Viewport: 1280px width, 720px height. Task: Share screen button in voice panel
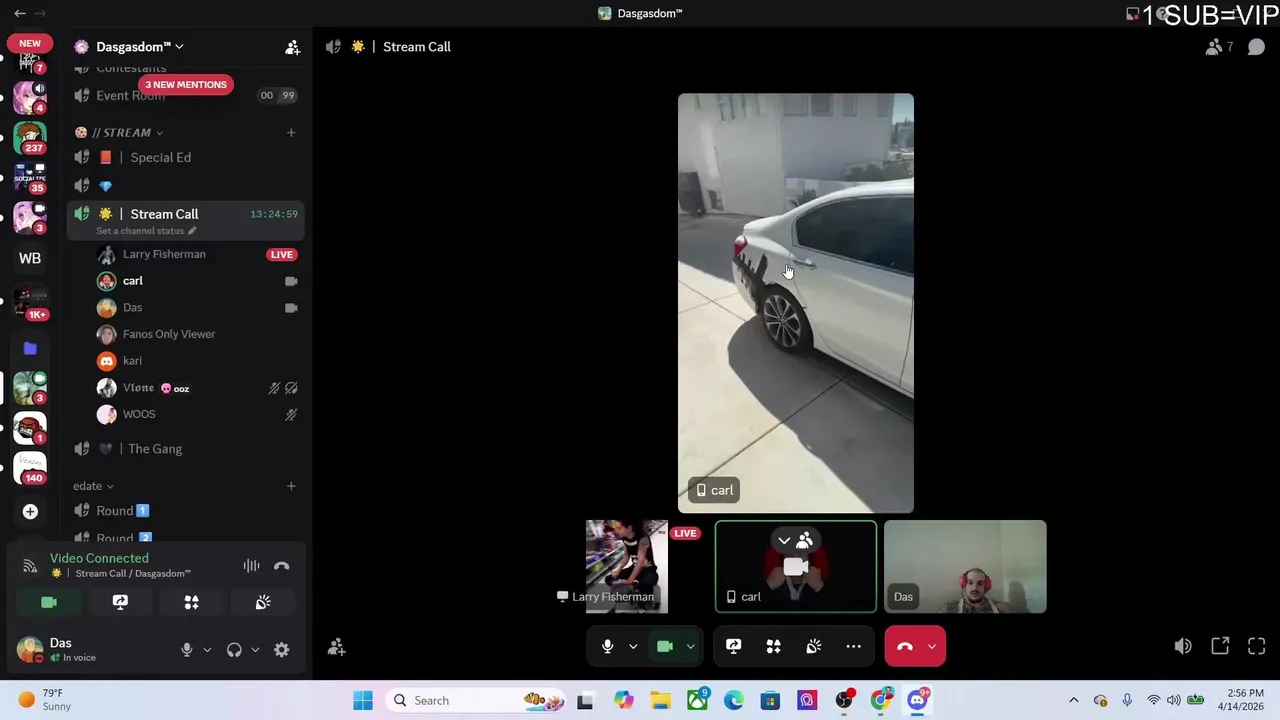120,602
